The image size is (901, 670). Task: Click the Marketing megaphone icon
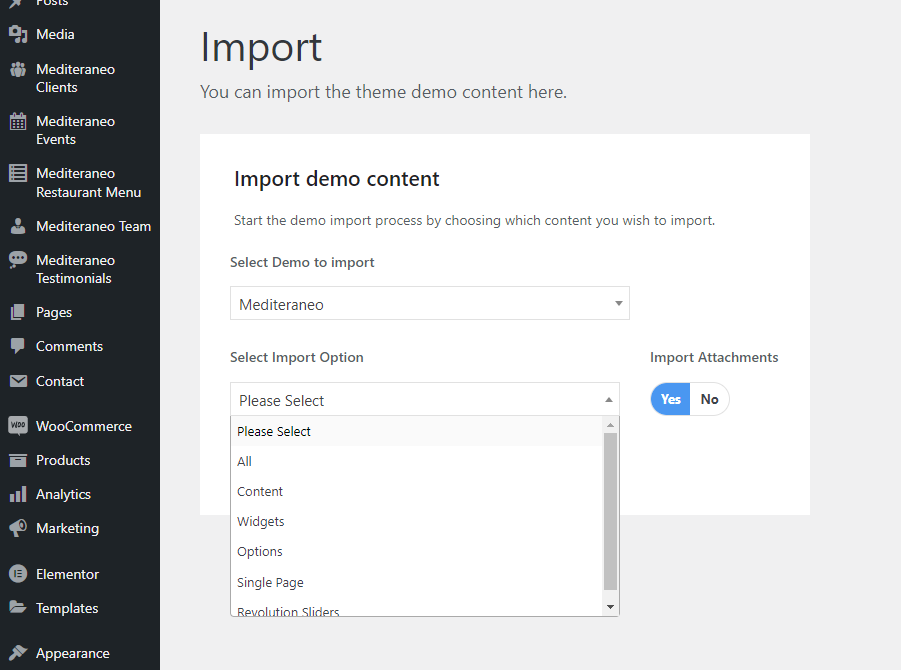(x=18, y=528)
